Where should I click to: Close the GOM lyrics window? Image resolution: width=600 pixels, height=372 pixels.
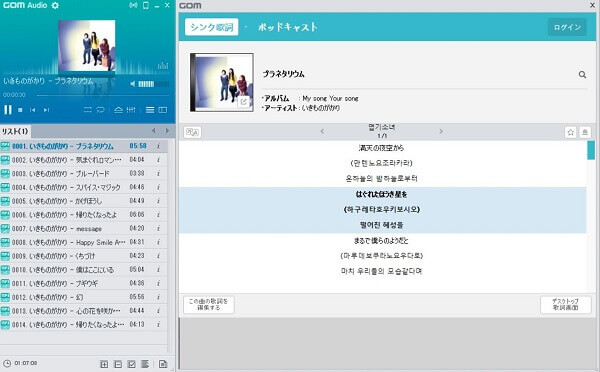(592, 5)
